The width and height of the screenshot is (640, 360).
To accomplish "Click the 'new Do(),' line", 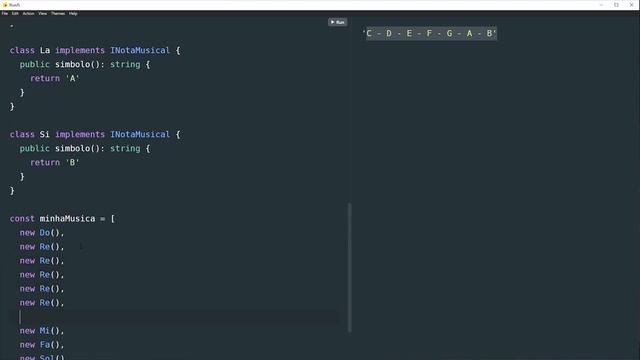I will point(42,233).
